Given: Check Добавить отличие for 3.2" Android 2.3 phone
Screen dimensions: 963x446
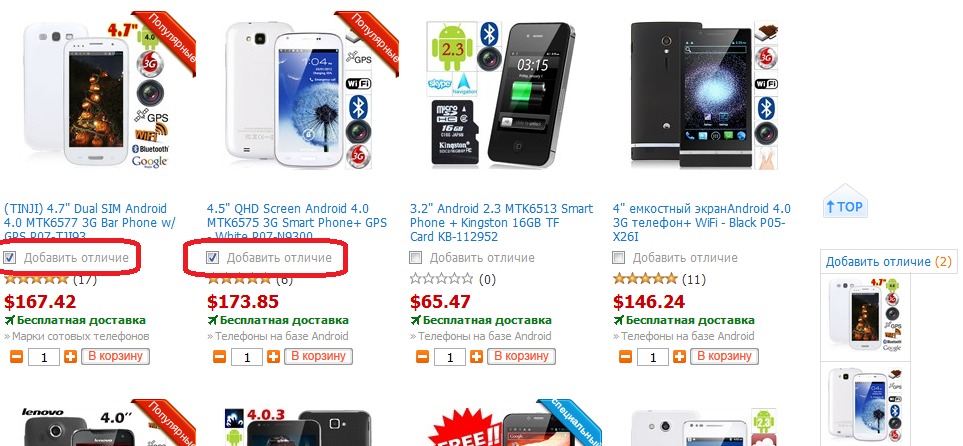Looking at the screenshot, I should (416, 257).
